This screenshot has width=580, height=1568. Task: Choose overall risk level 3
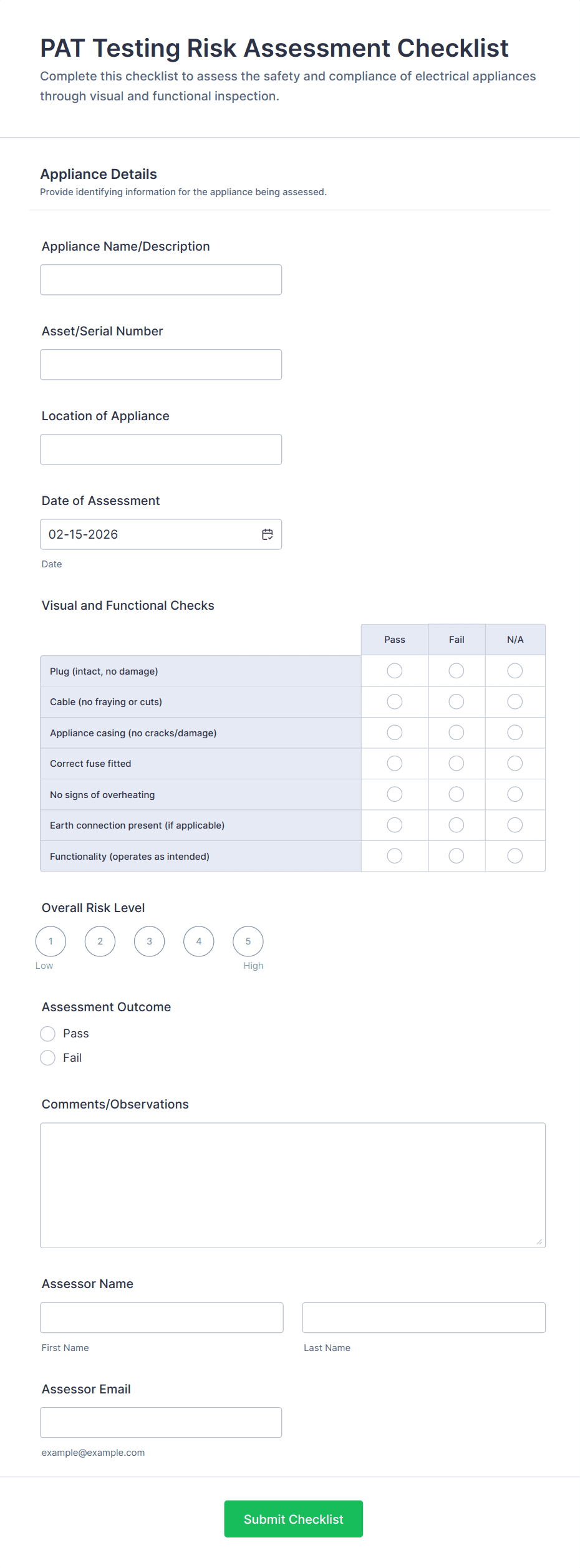pos(150,941)
